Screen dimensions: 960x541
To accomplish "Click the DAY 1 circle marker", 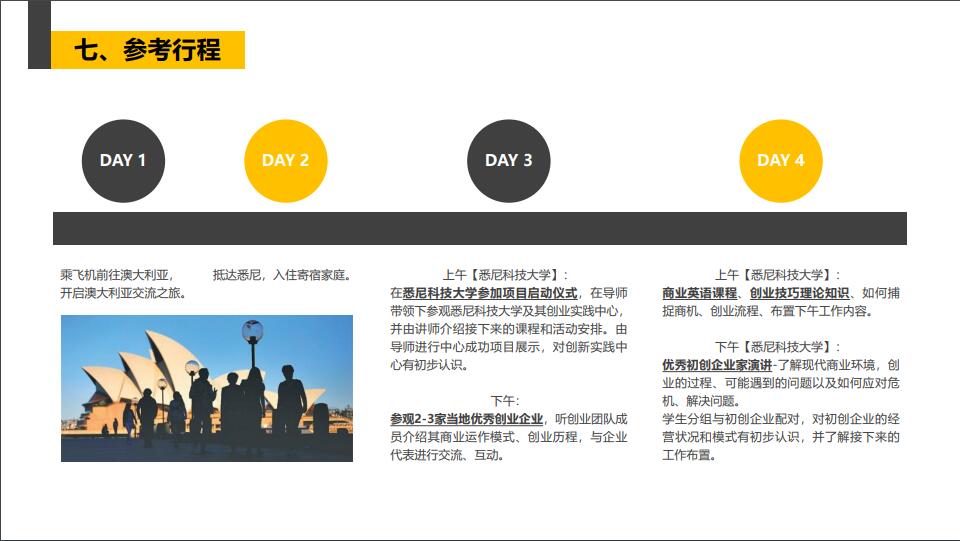I will point(123,161).
